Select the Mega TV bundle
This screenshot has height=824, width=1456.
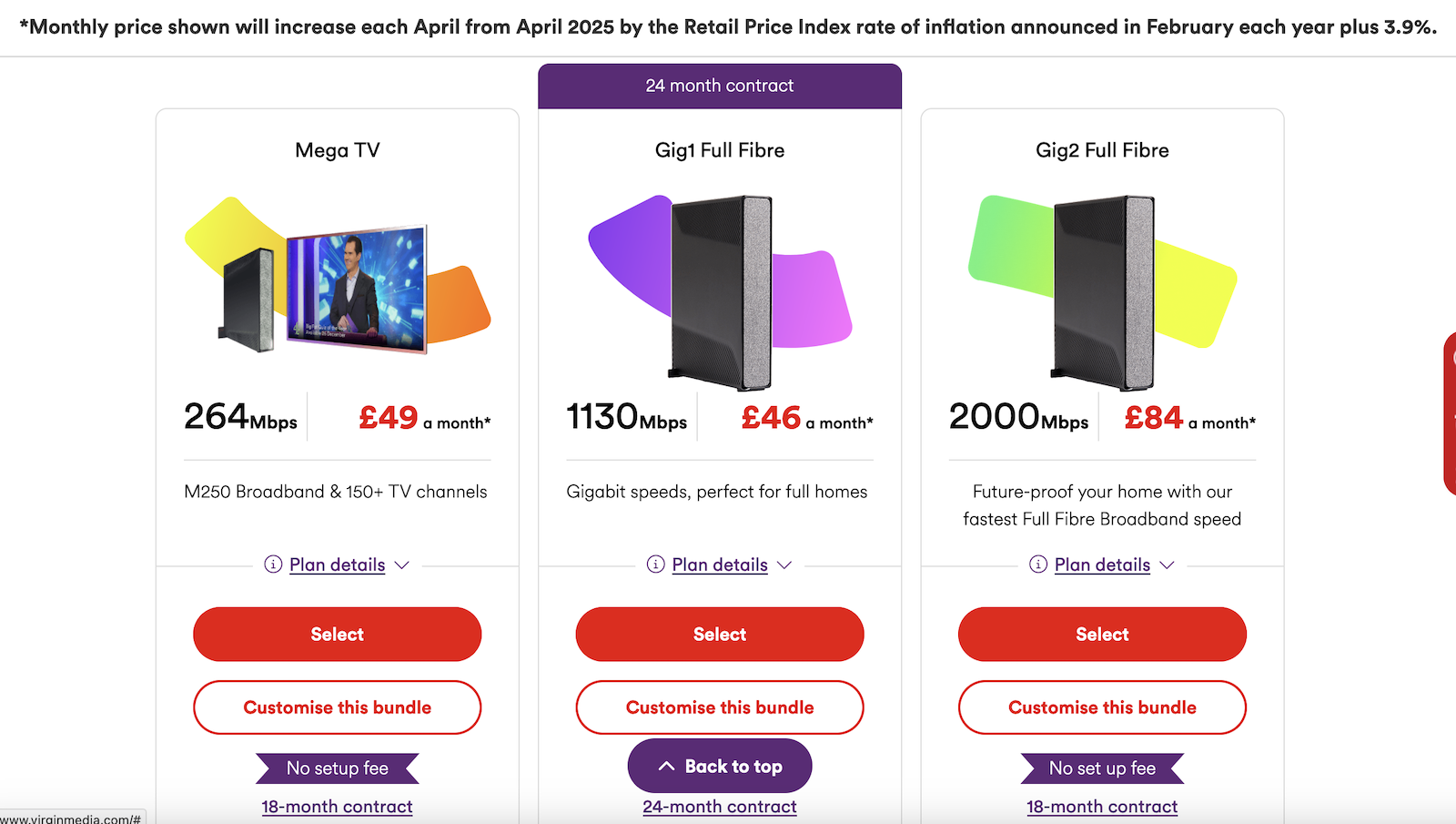coord(337,634)
